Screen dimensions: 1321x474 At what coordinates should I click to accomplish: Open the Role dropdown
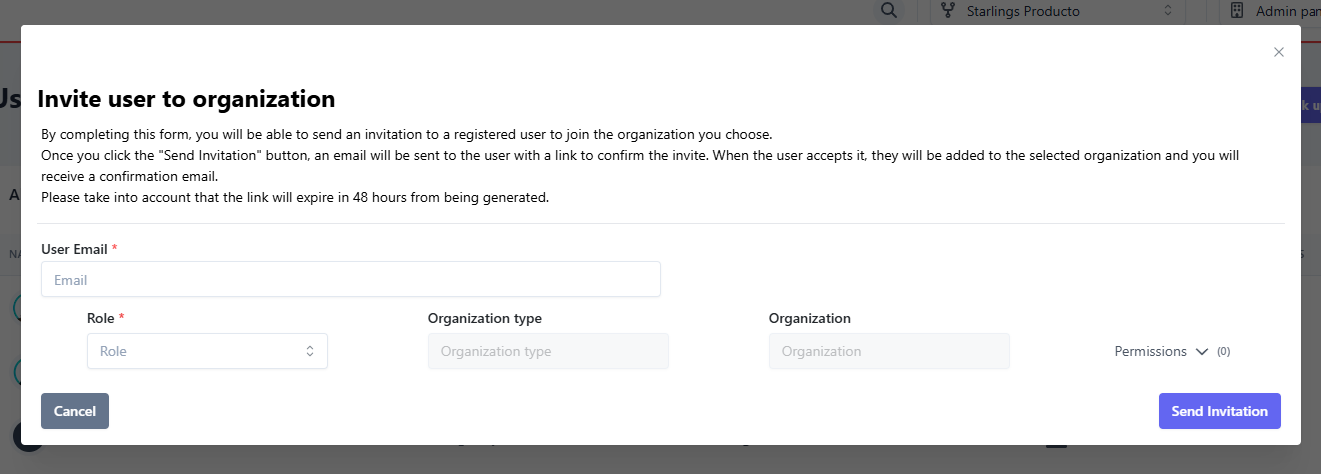tap(207, 351)
